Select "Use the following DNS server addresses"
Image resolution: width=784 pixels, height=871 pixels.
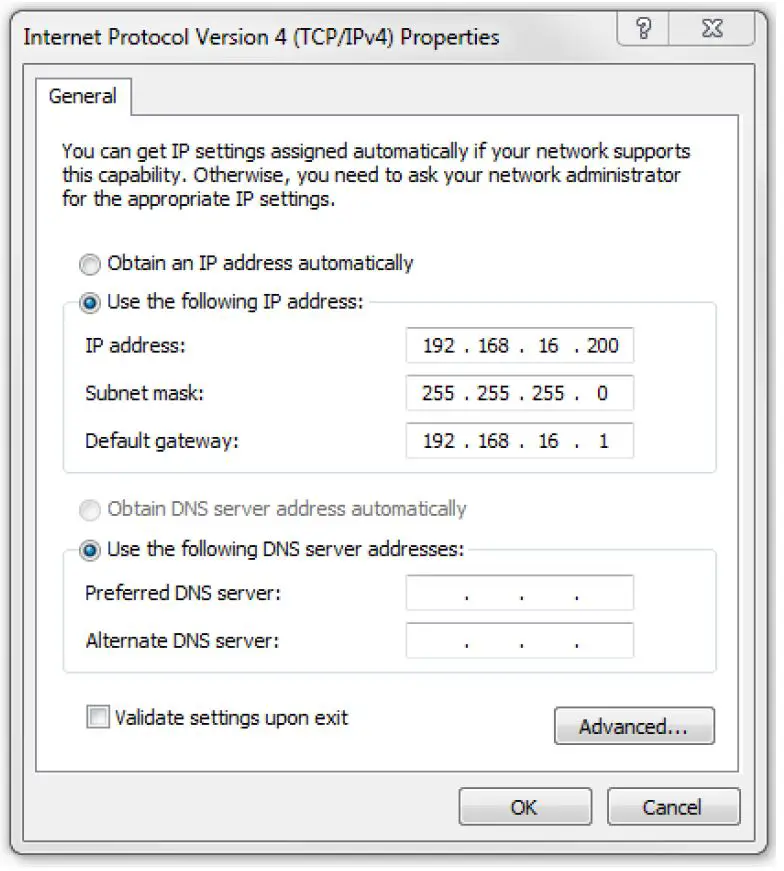89,548
